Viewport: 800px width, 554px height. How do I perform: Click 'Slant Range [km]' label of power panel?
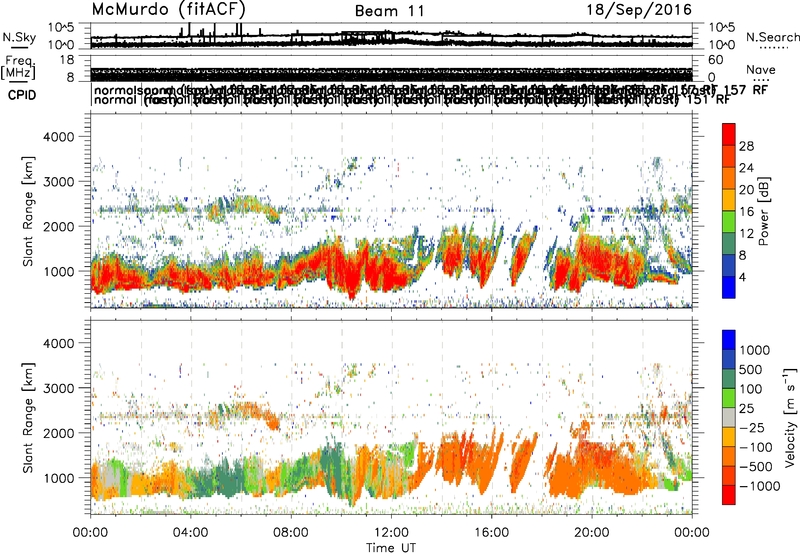pyautogui.click(x=28, y=211)
